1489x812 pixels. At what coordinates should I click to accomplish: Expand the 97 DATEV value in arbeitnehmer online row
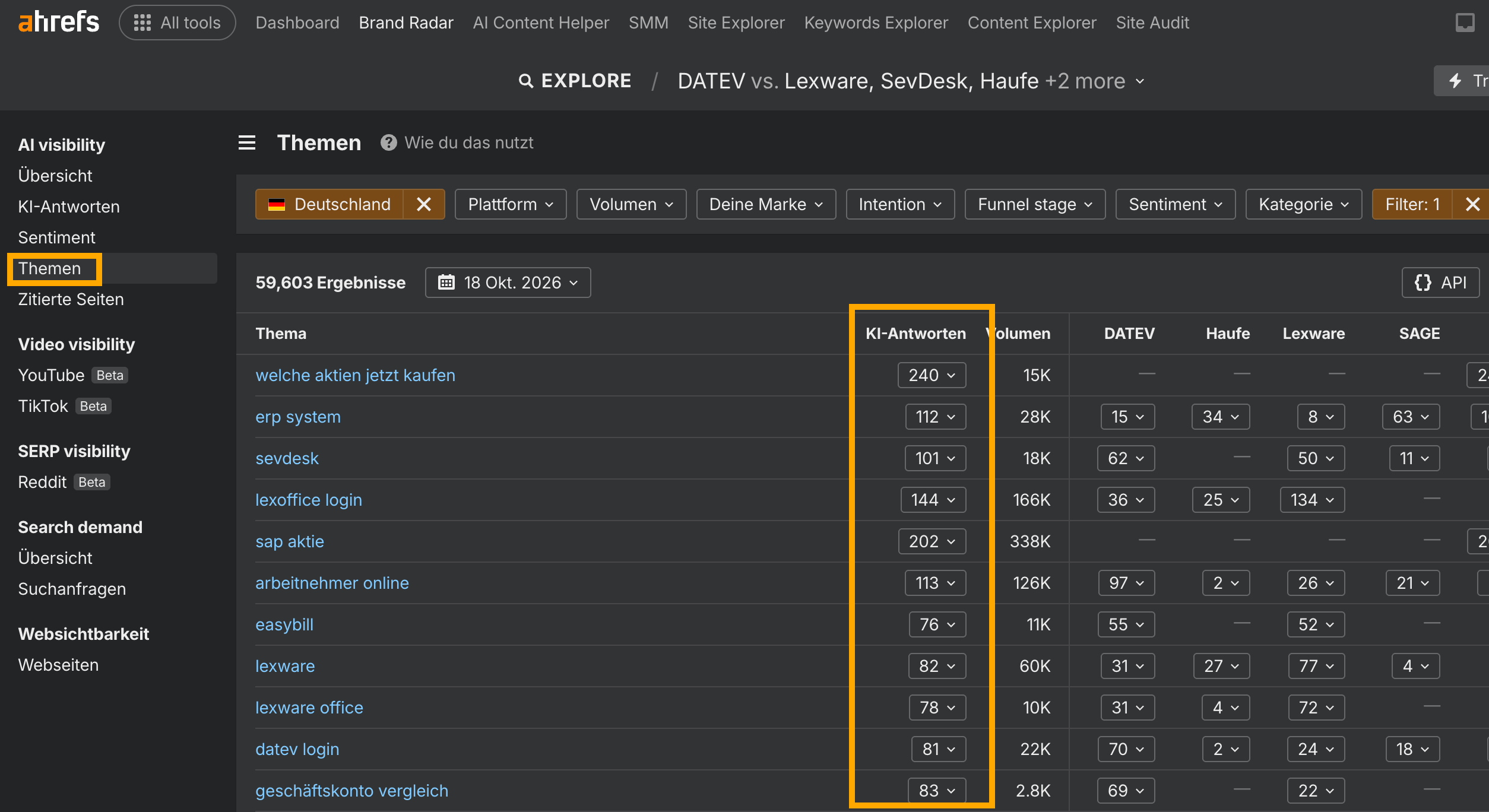click(x=1126, y=583)
